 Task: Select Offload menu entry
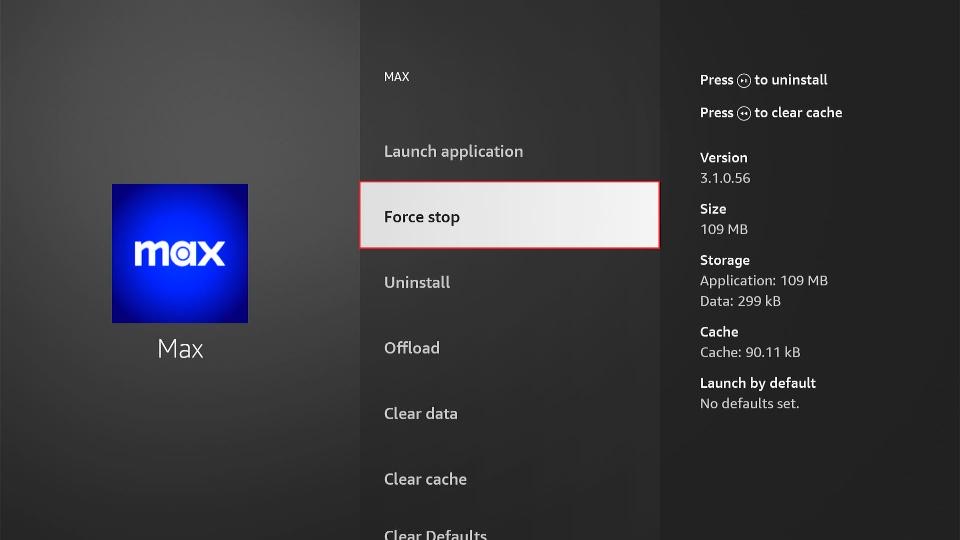click(509, 348)
